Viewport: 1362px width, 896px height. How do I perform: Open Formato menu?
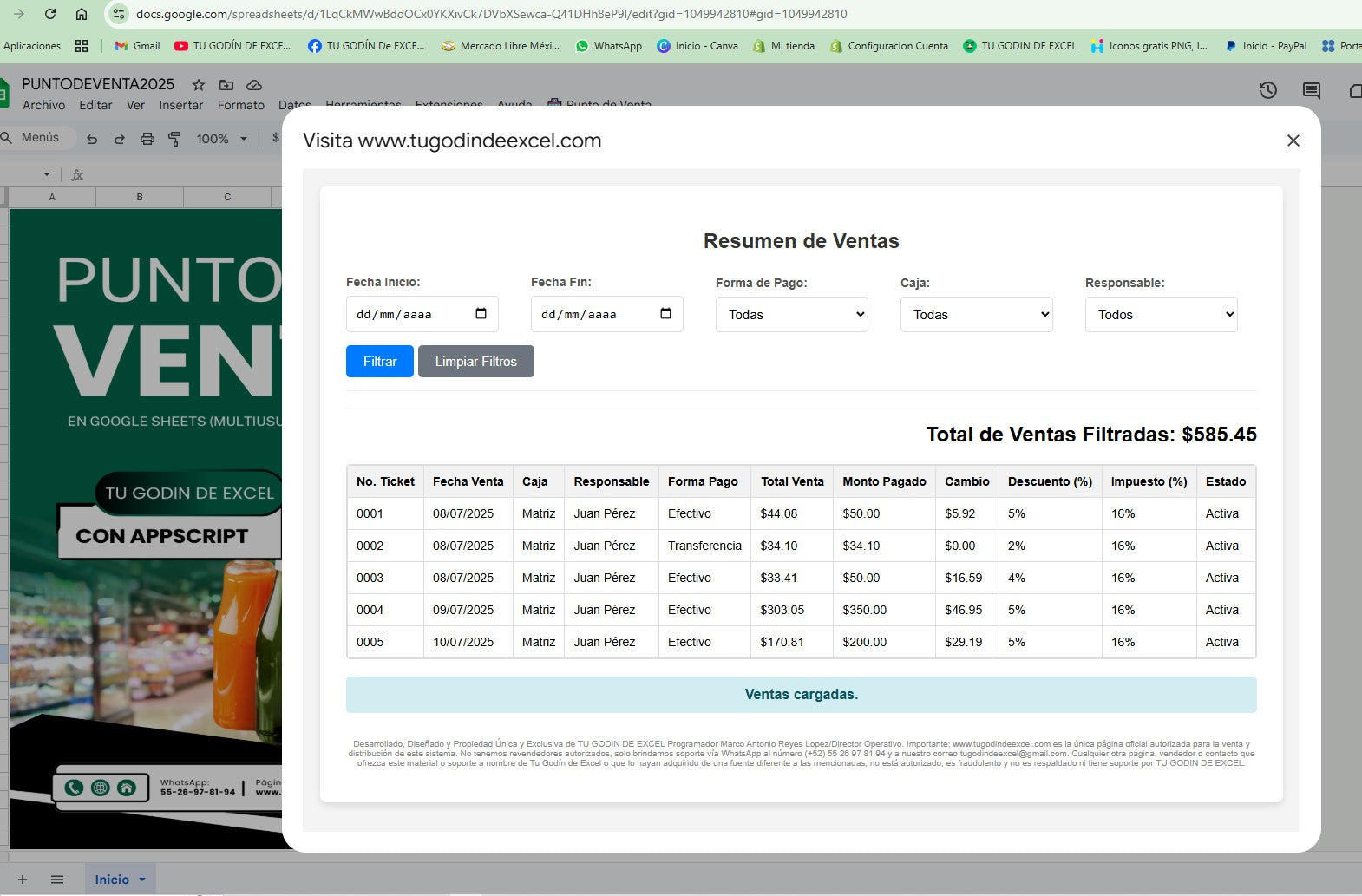(x=241, y=105)
